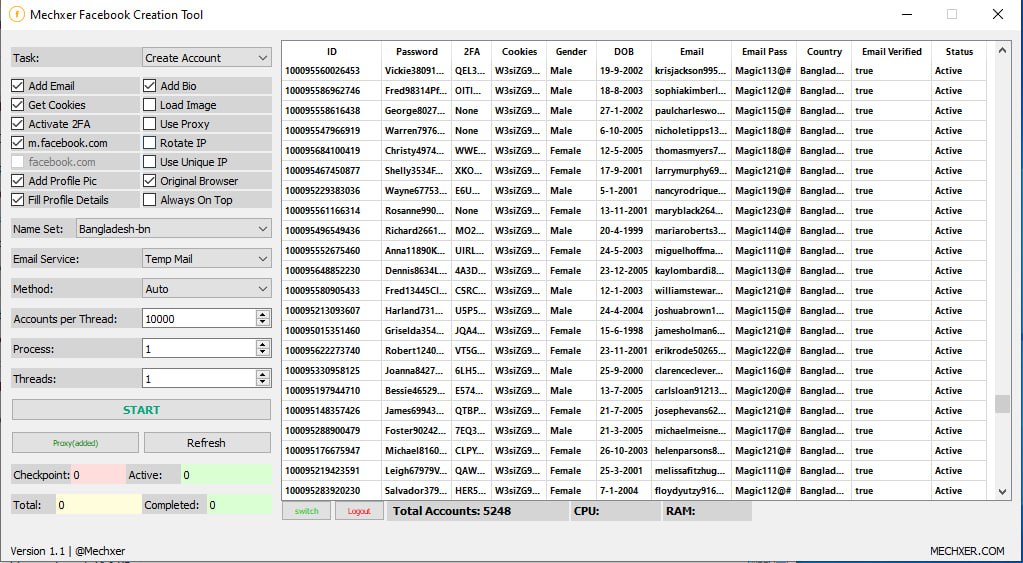
Task: Decrease Threads count with down arrow
Action: coord(263,383)
